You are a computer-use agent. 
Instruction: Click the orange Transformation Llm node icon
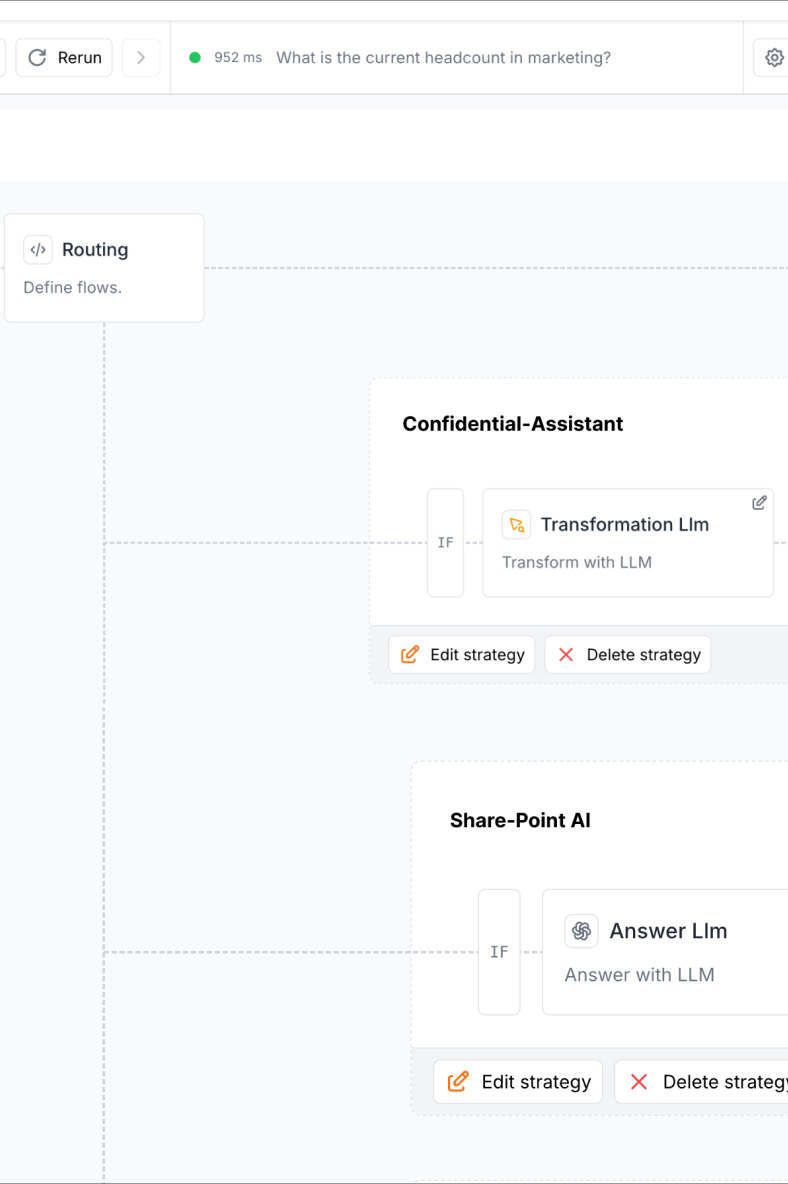(x=516, y=525)
